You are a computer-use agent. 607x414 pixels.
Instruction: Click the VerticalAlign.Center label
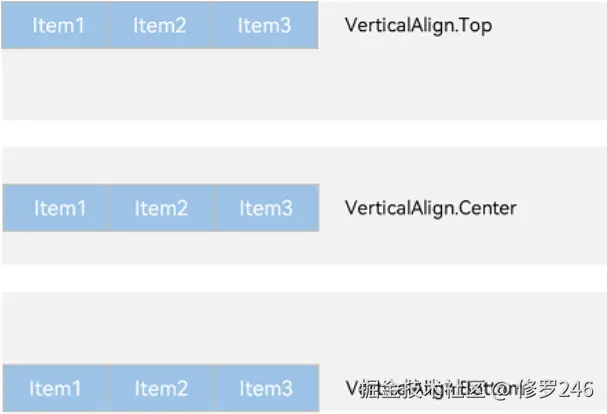(430, 208)
